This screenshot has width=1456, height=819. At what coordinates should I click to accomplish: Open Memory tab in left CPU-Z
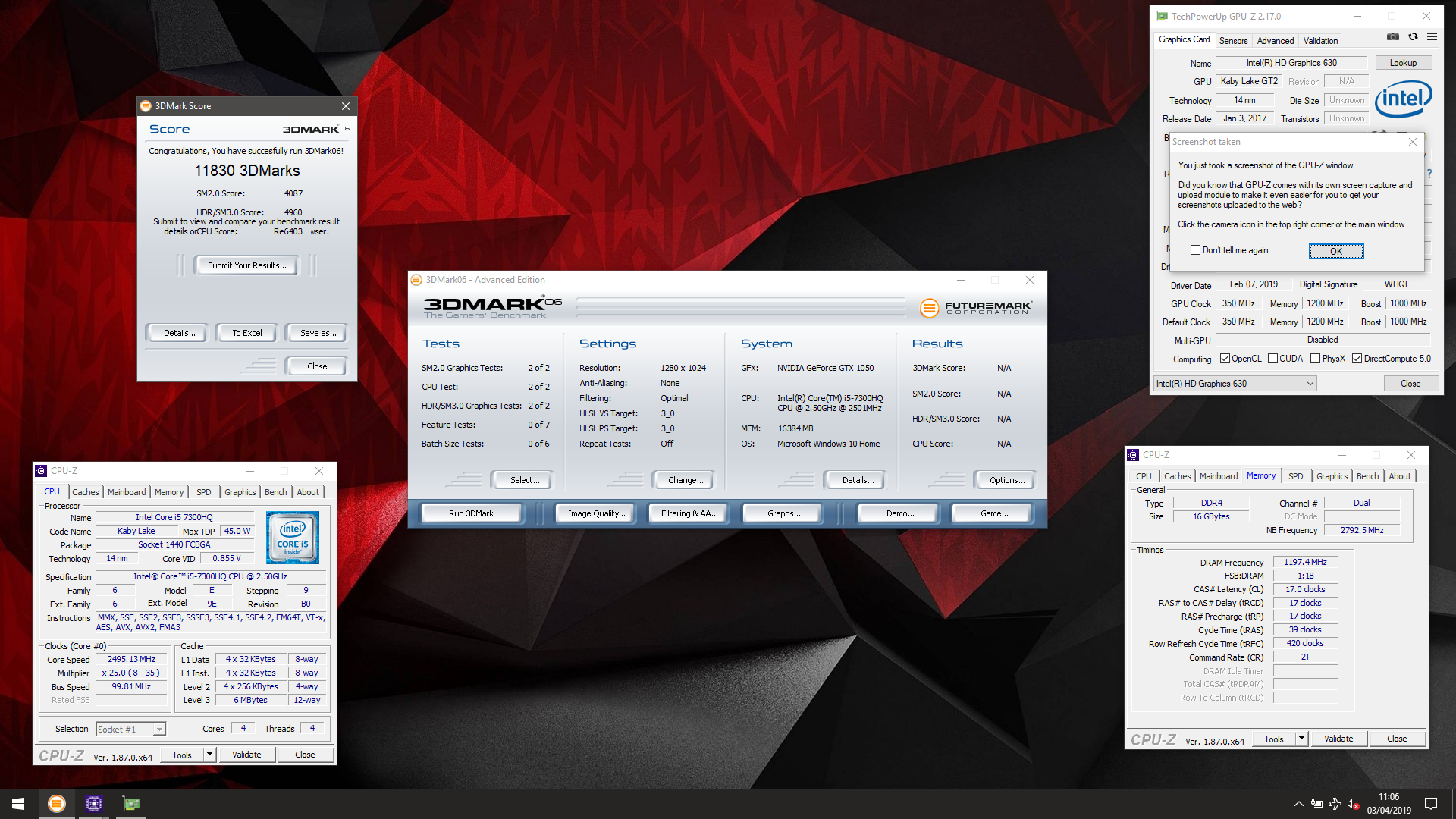tap(169, 492)
